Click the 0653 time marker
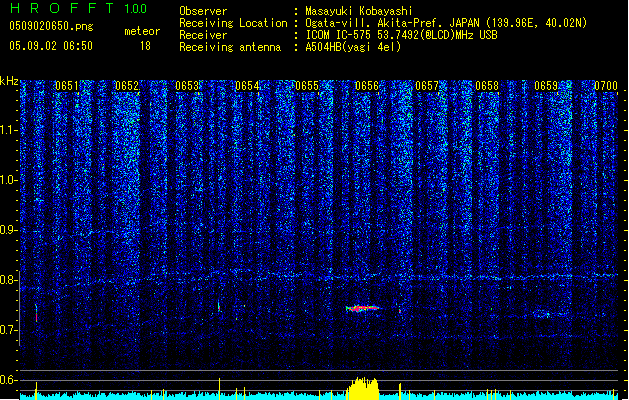Image resolution: width=629 pixels, height=400 pixels. (187, 86)
